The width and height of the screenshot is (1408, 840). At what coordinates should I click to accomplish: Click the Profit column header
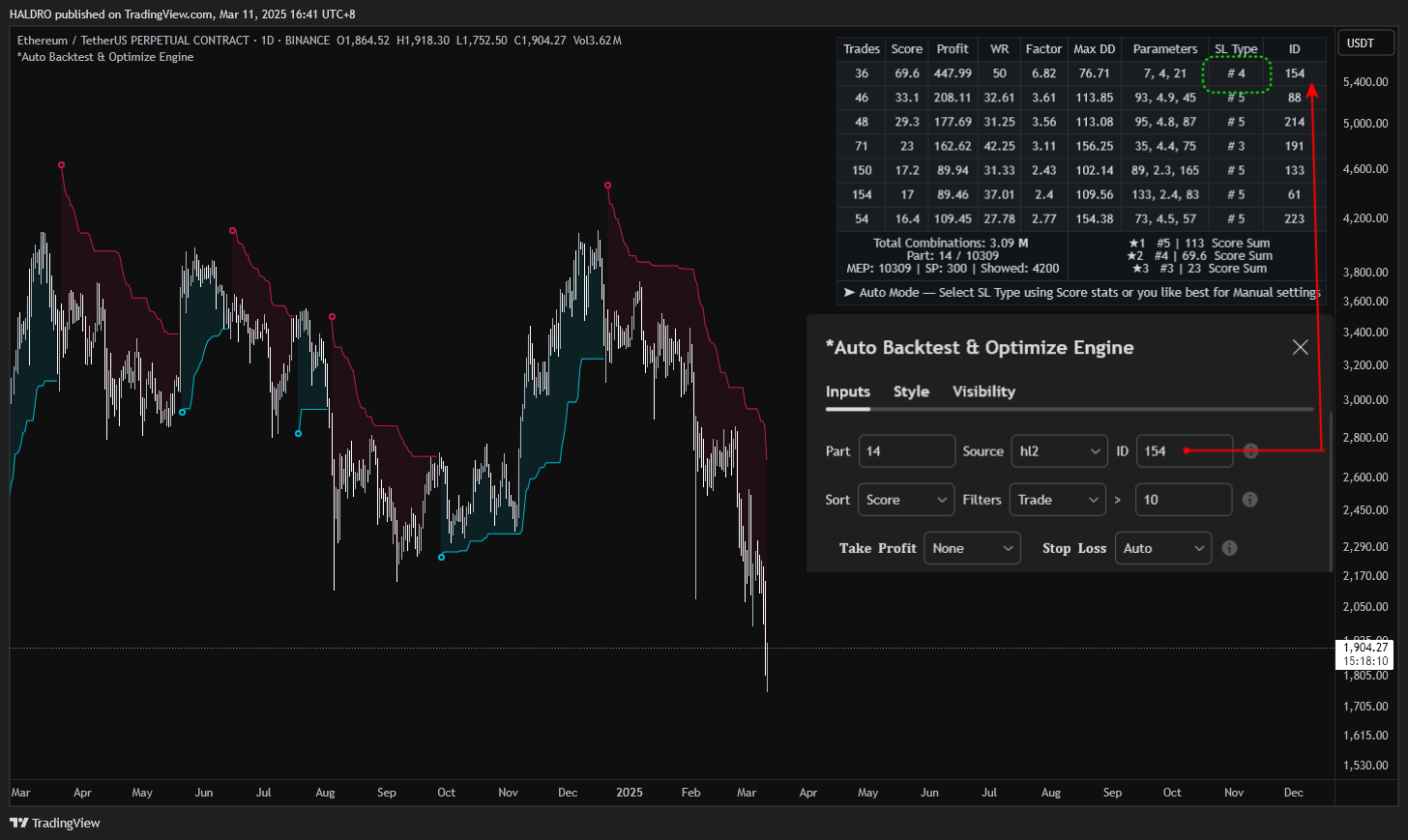click(953, 49)
